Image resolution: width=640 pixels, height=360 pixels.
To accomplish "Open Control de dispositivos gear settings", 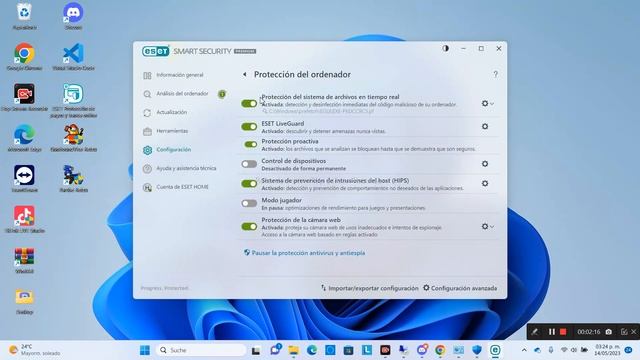I will point(485,164).
